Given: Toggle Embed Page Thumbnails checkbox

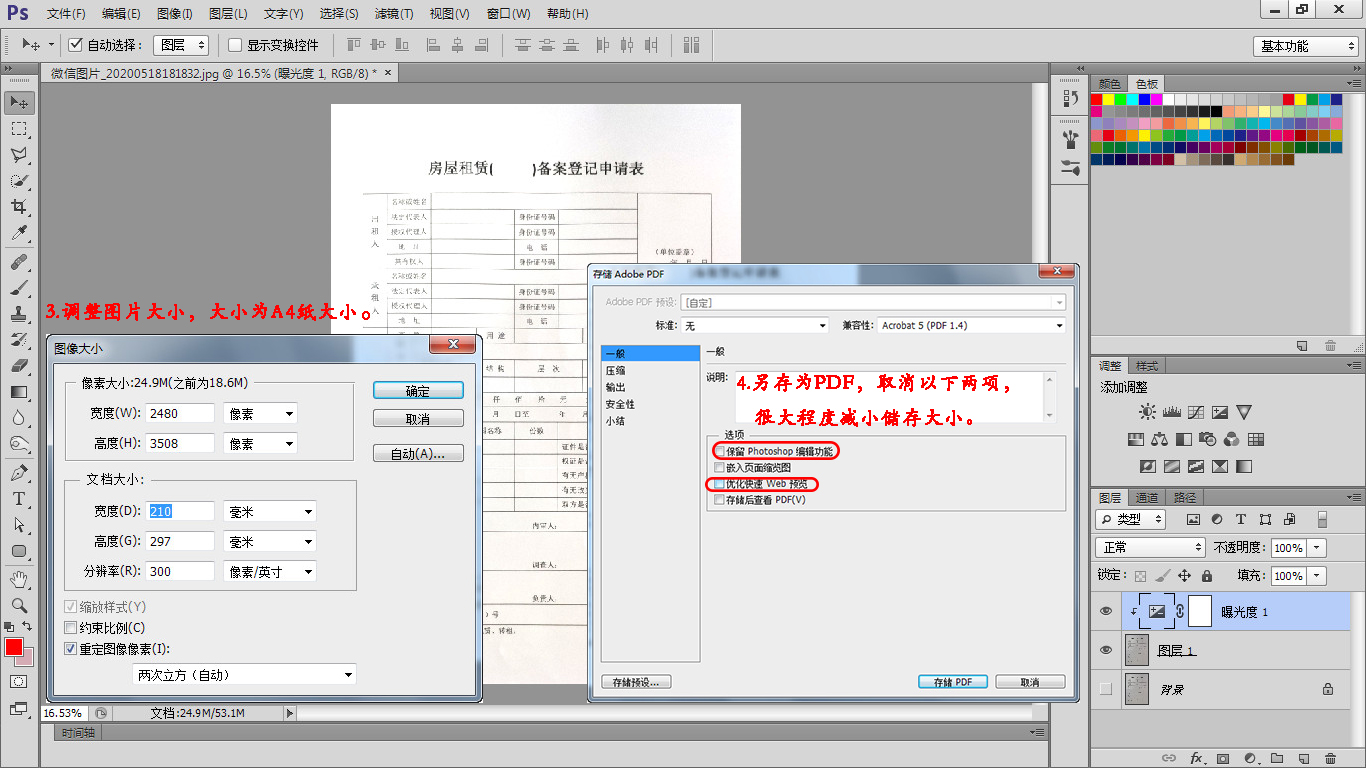Looking at the screenshot, I should (x=720, y=468).
